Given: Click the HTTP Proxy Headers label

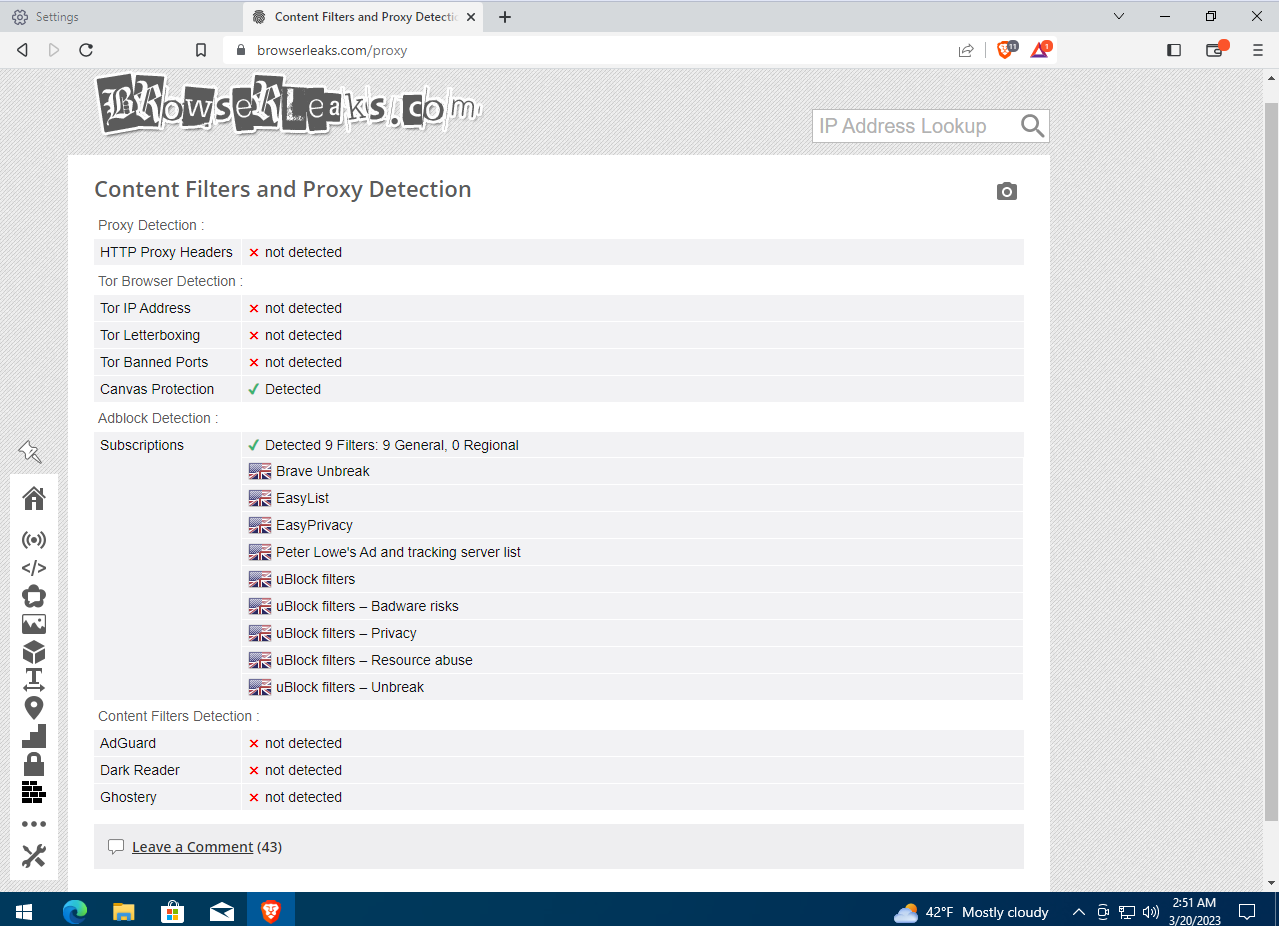Looking at the screenshot, I should click(166, 252).
